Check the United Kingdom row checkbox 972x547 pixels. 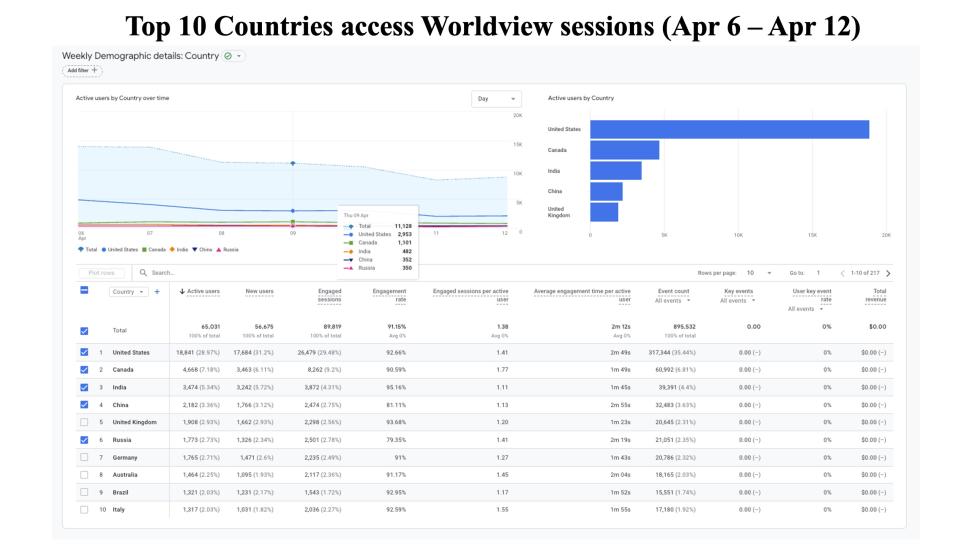(x=84, y=422)
